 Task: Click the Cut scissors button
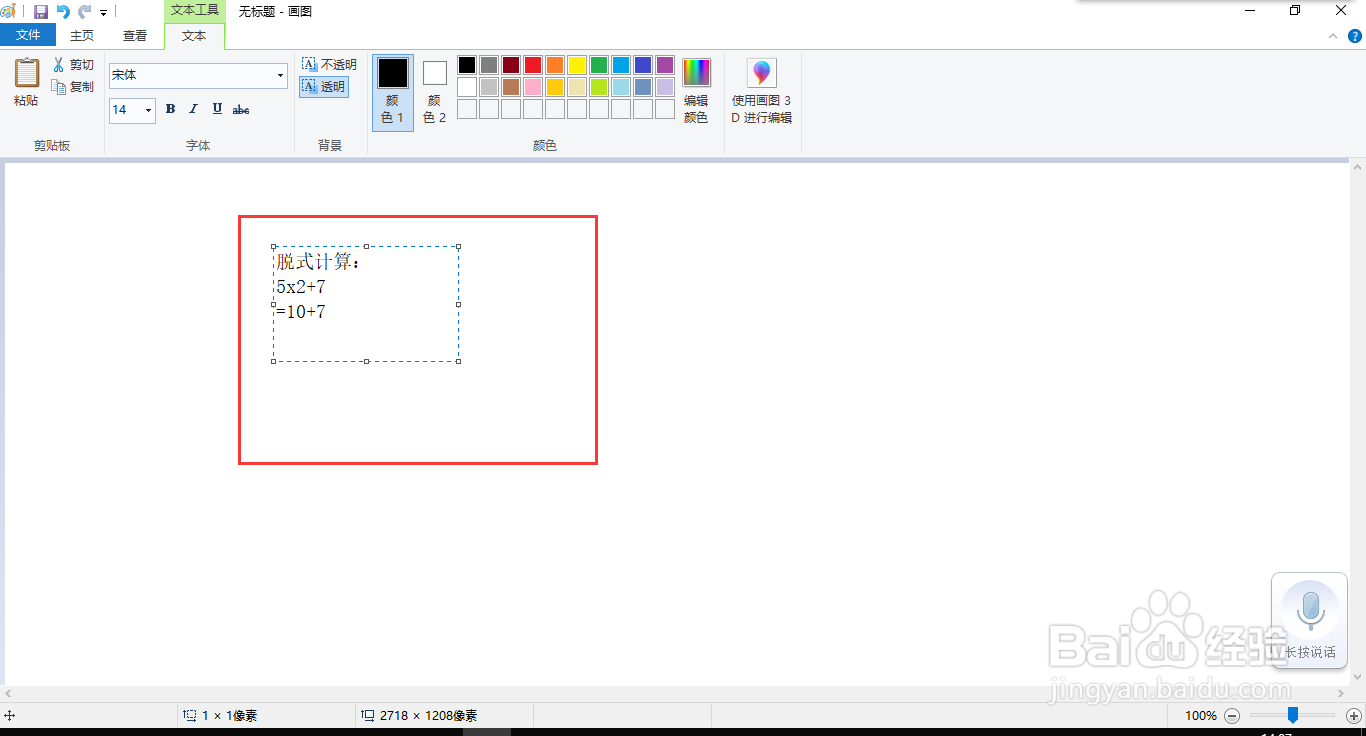click(74, 65)
